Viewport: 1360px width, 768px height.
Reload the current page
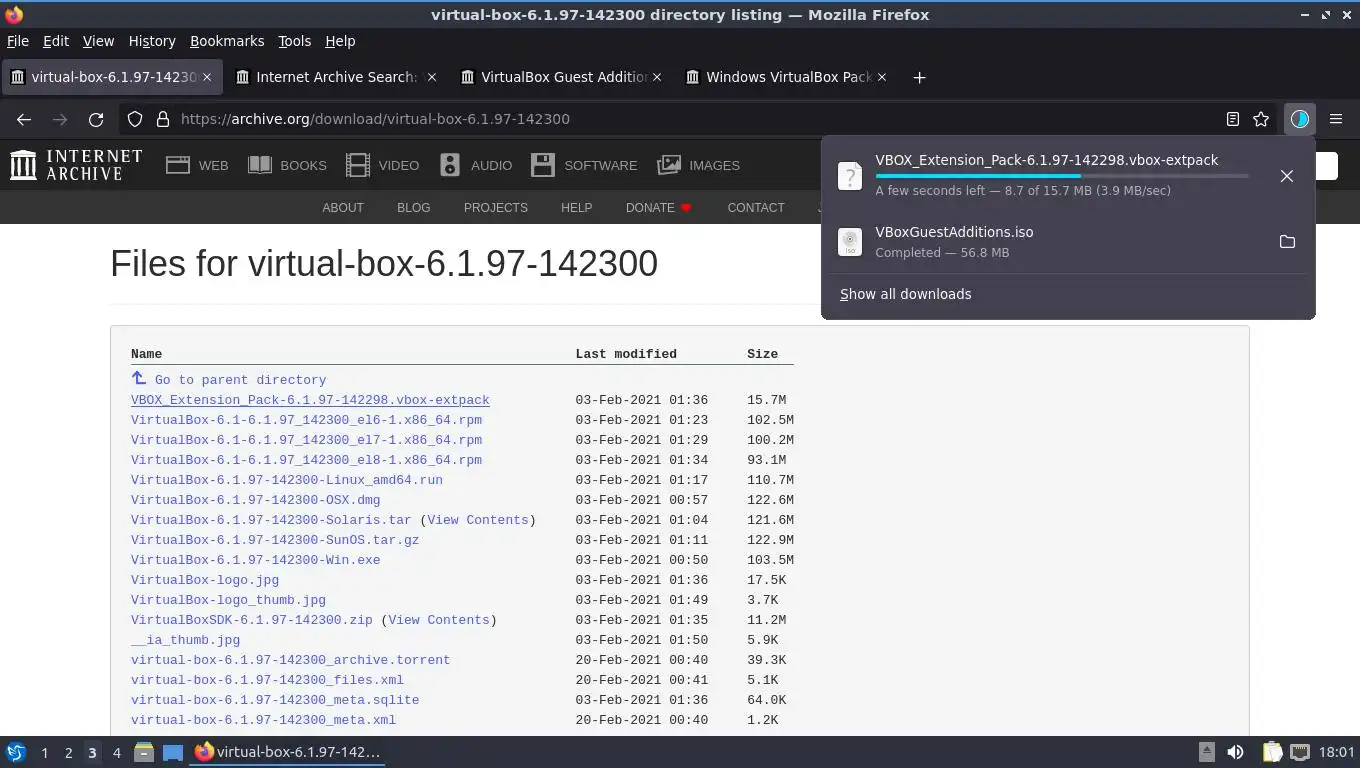pos(96,119)
